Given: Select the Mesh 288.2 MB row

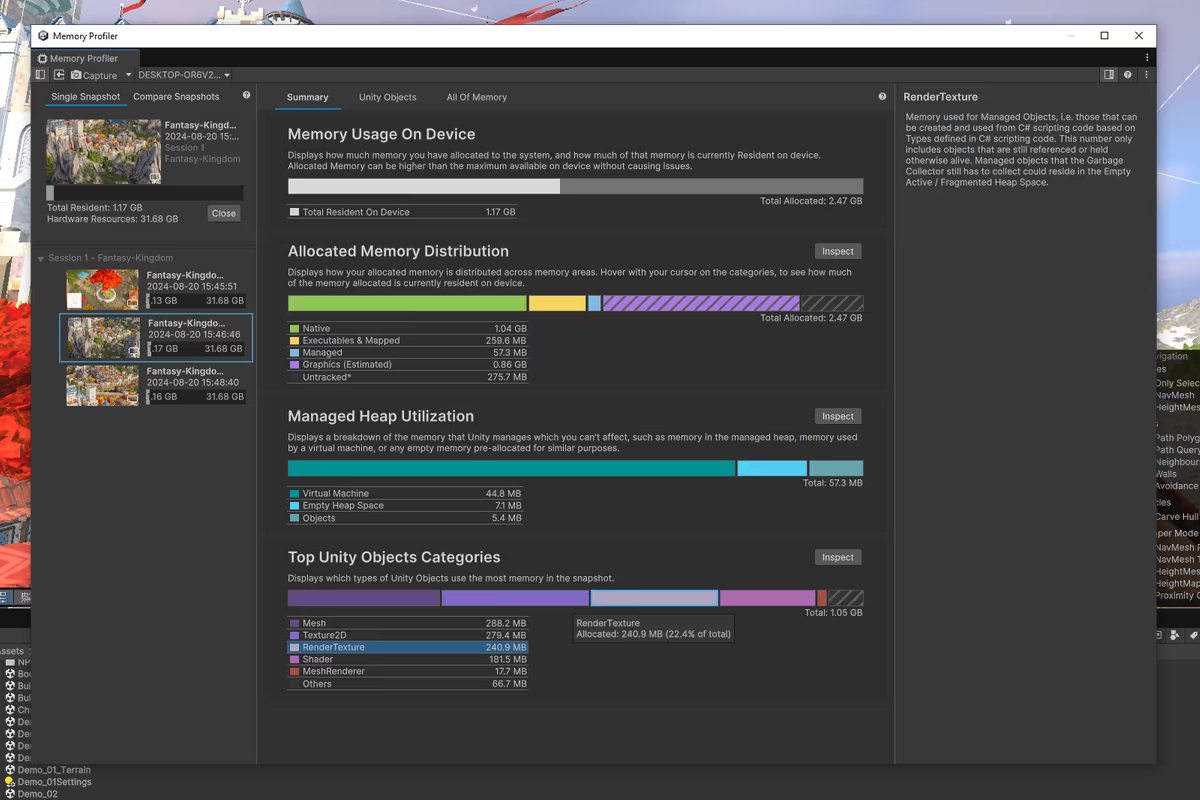Looking at the screenshot, I should pos(407,623).
